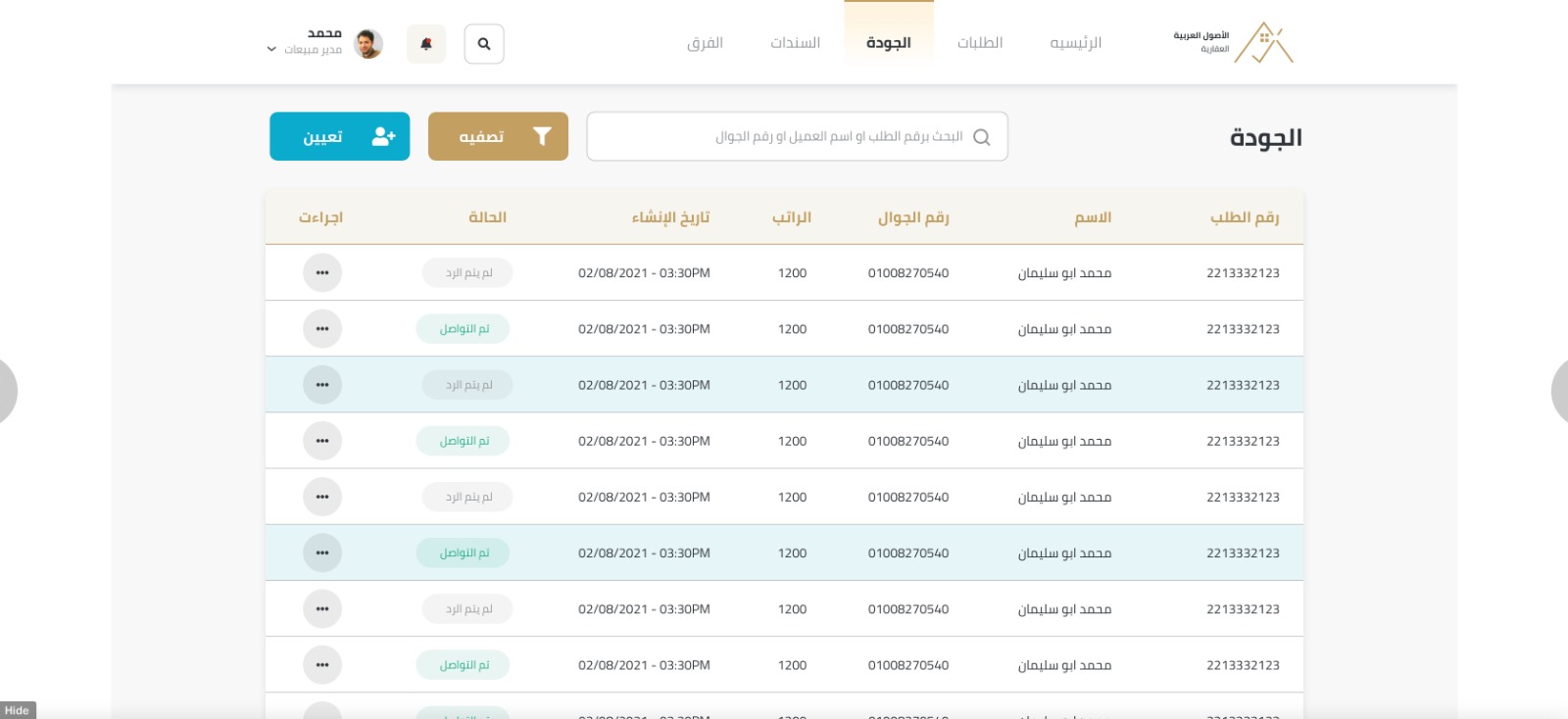Select the active الجودة tab

point(889,43)
